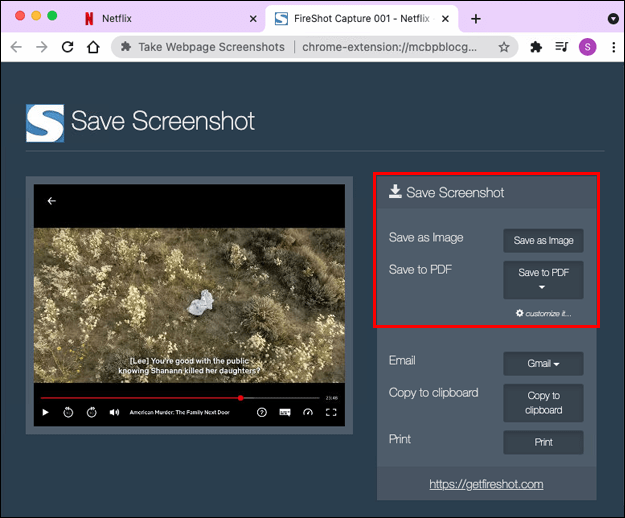
Task: Open the getfireshot.com link
Action: click(486, 484)
